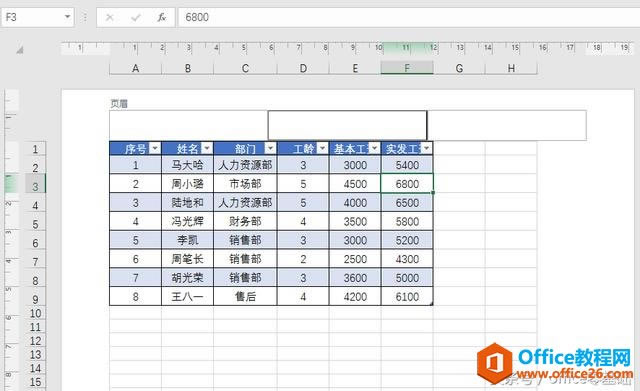This screenshot has height=391, width=640.
Task: Click cell with name 陆地和
Action: (x=188, y=202)
